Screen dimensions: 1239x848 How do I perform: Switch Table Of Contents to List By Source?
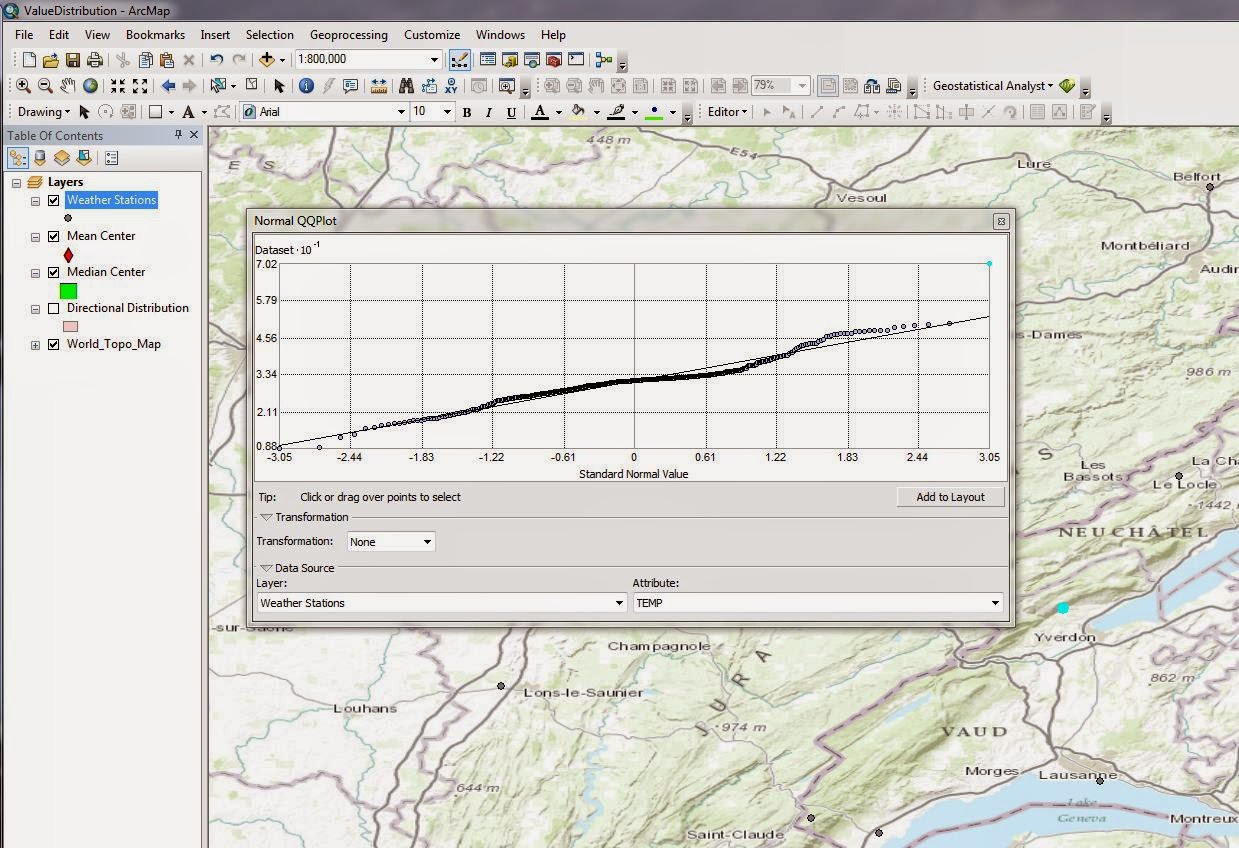(x=39, y=157)
